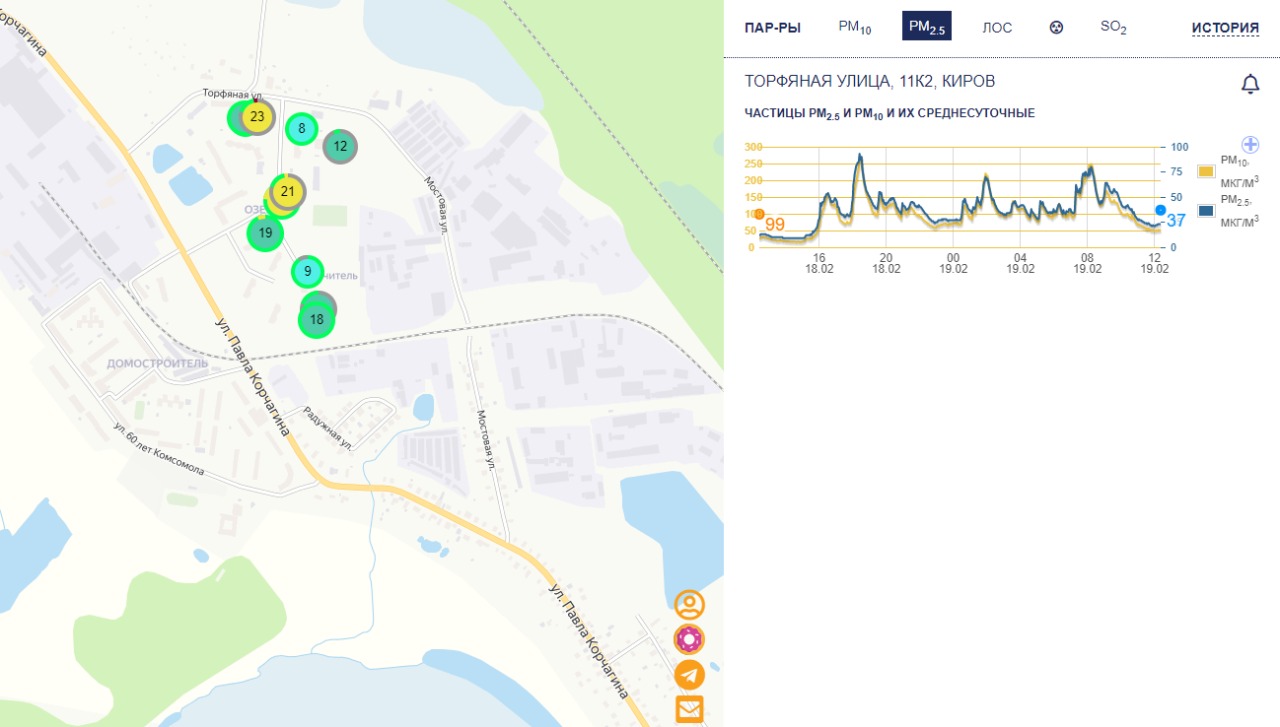Viewport: 1280px width, 727px height.
Task: Click the orange envelope mail icon
Action: (x=689, y=709)
